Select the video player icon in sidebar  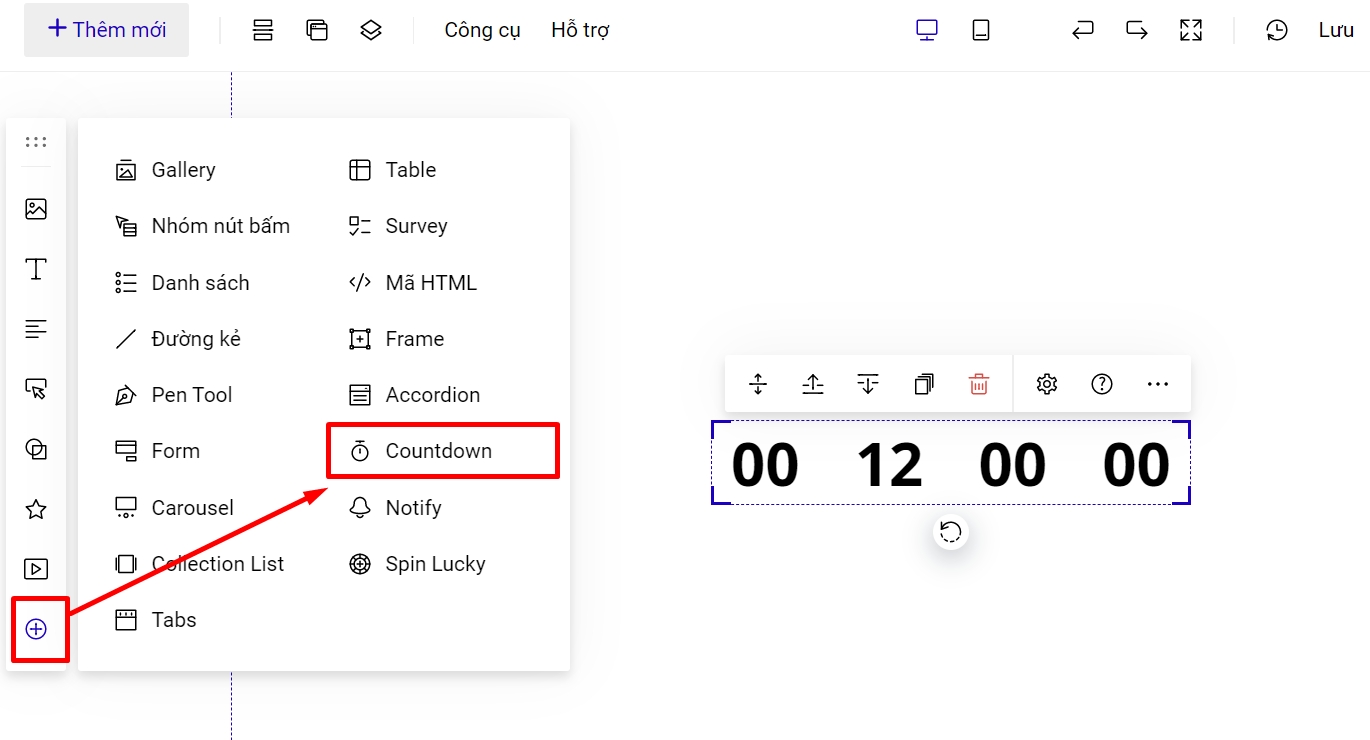pyautogui.click(x=36, y=569)
